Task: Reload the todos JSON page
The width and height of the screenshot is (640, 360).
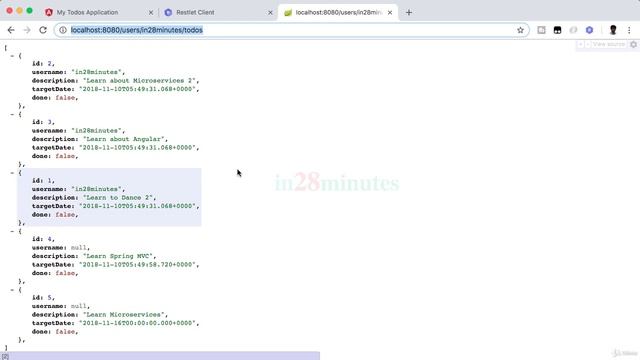Action: tap(43, 30)
